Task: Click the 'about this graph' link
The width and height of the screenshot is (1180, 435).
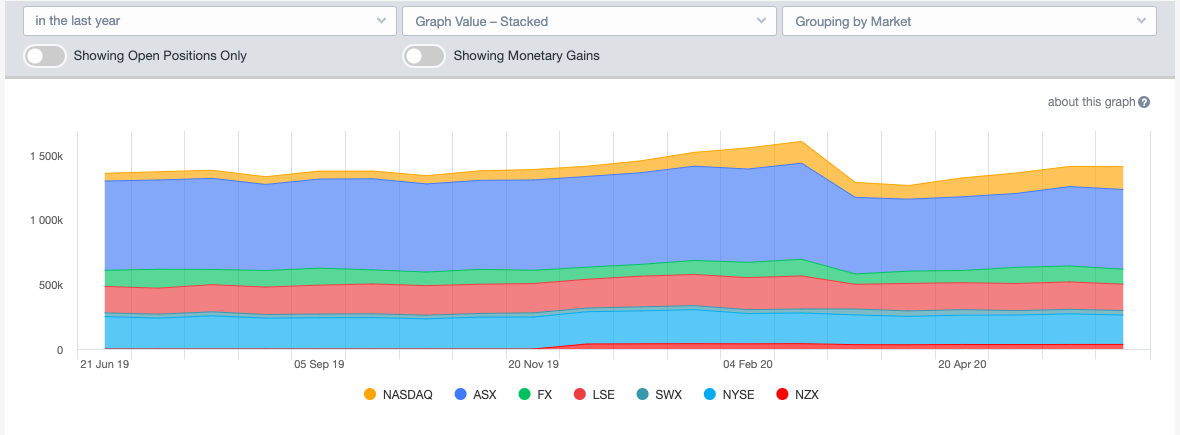Action: (1091, 102)
